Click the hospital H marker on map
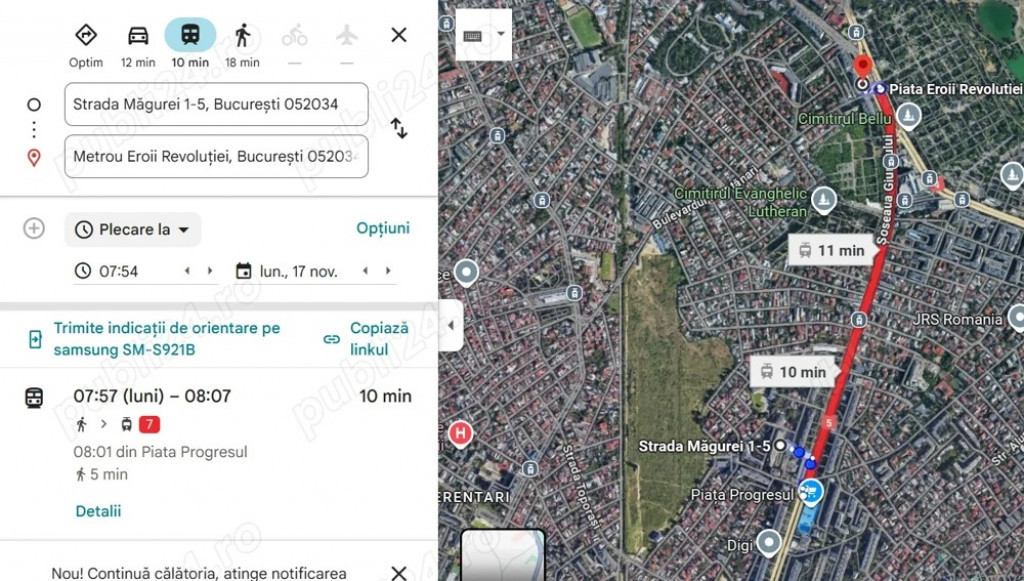 pos(460,433)
